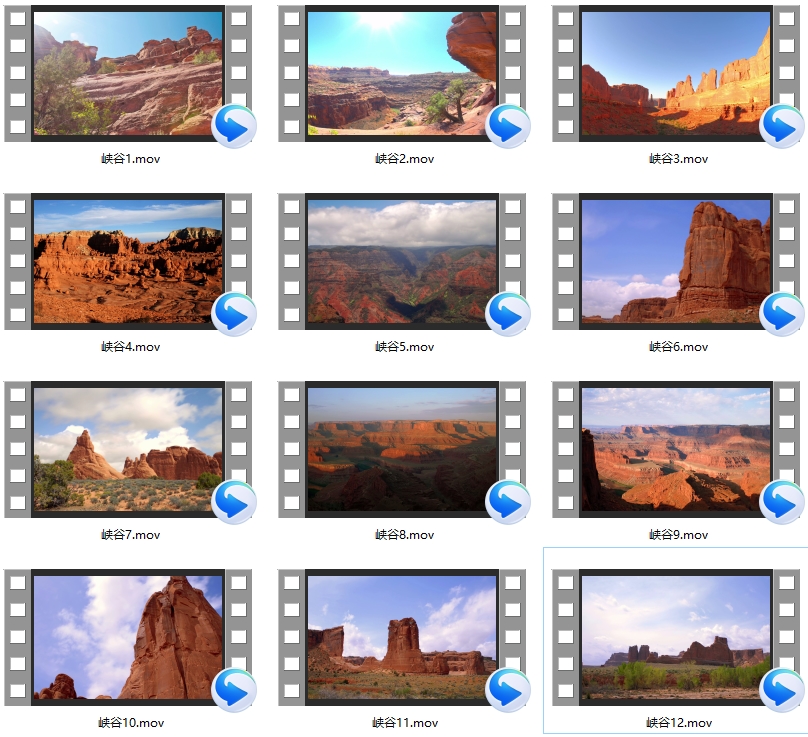Click the blue player badge on 峡谷12.mov

coord(782,691)
